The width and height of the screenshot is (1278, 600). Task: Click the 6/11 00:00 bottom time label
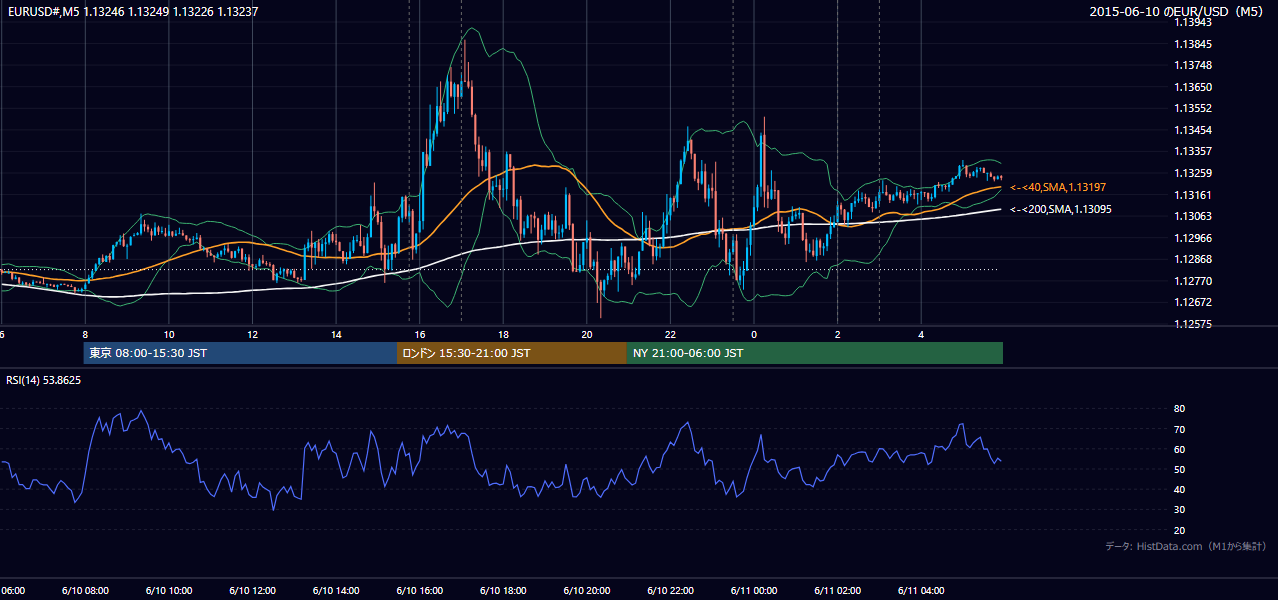point(755,590)
